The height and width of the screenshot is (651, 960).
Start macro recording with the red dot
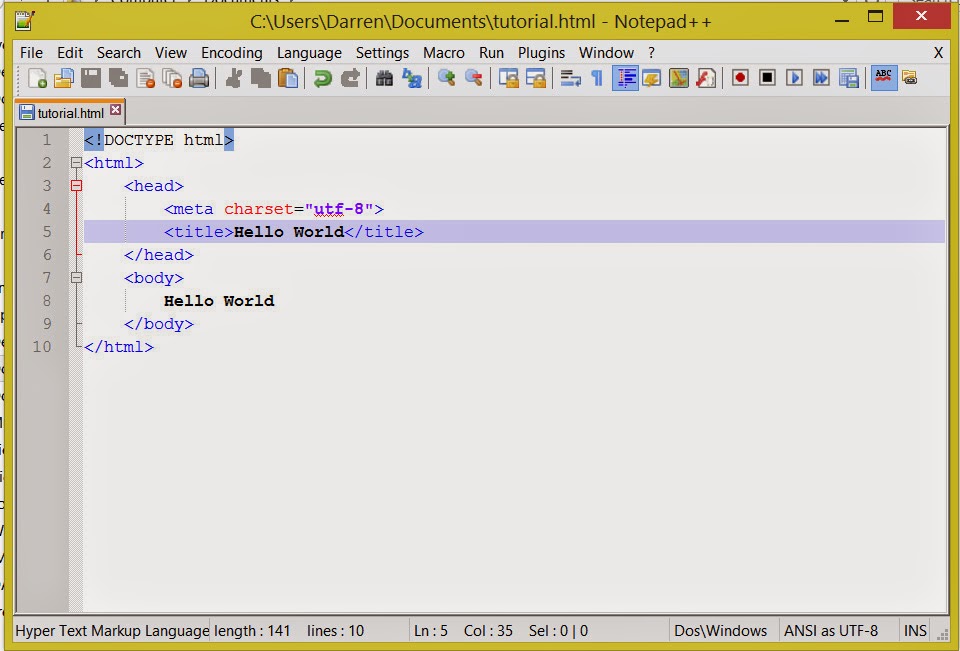tap(740, 78)
